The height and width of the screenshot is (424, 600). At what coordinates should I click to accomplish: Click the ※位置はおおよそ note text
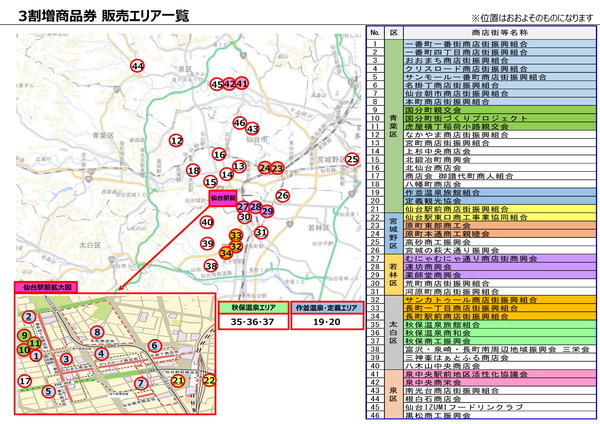(532, 18)
